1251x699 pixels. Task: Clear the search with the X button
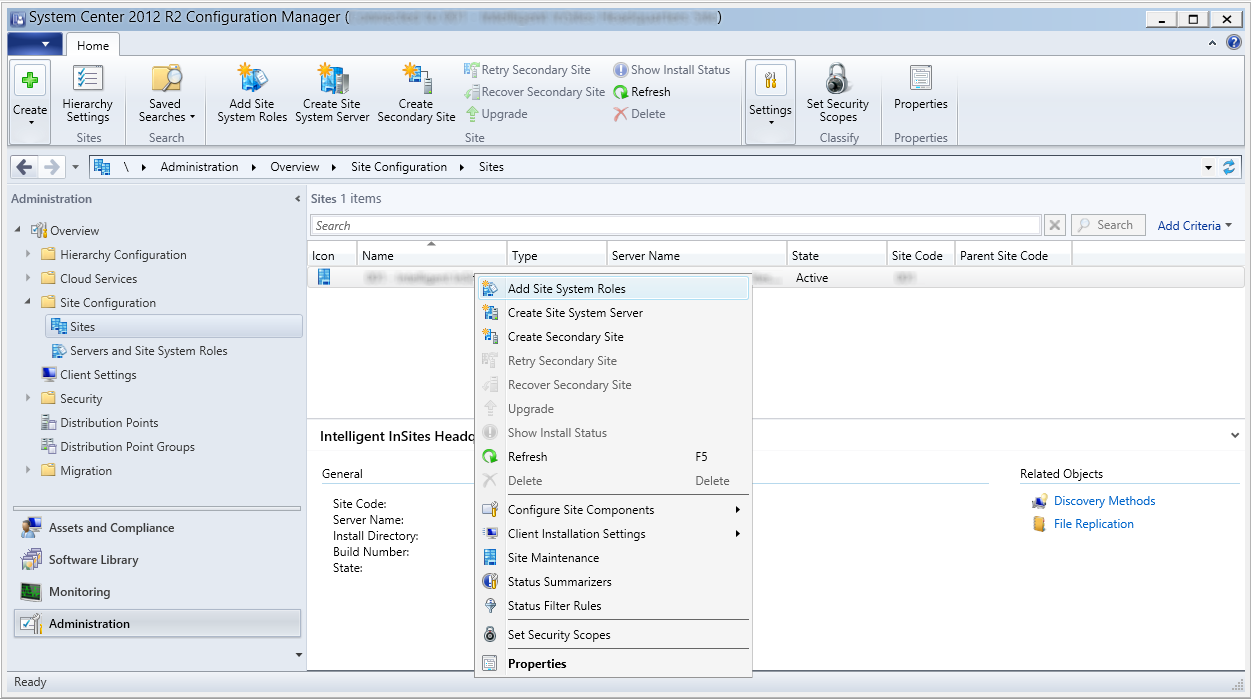(1055, 226)
